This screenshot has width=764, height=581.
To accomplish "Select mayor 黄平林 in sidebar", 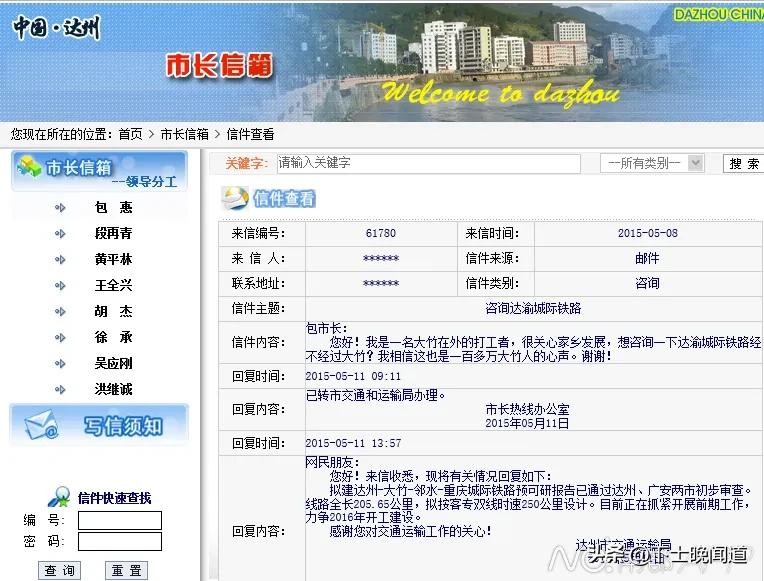I will coord(113,260).
